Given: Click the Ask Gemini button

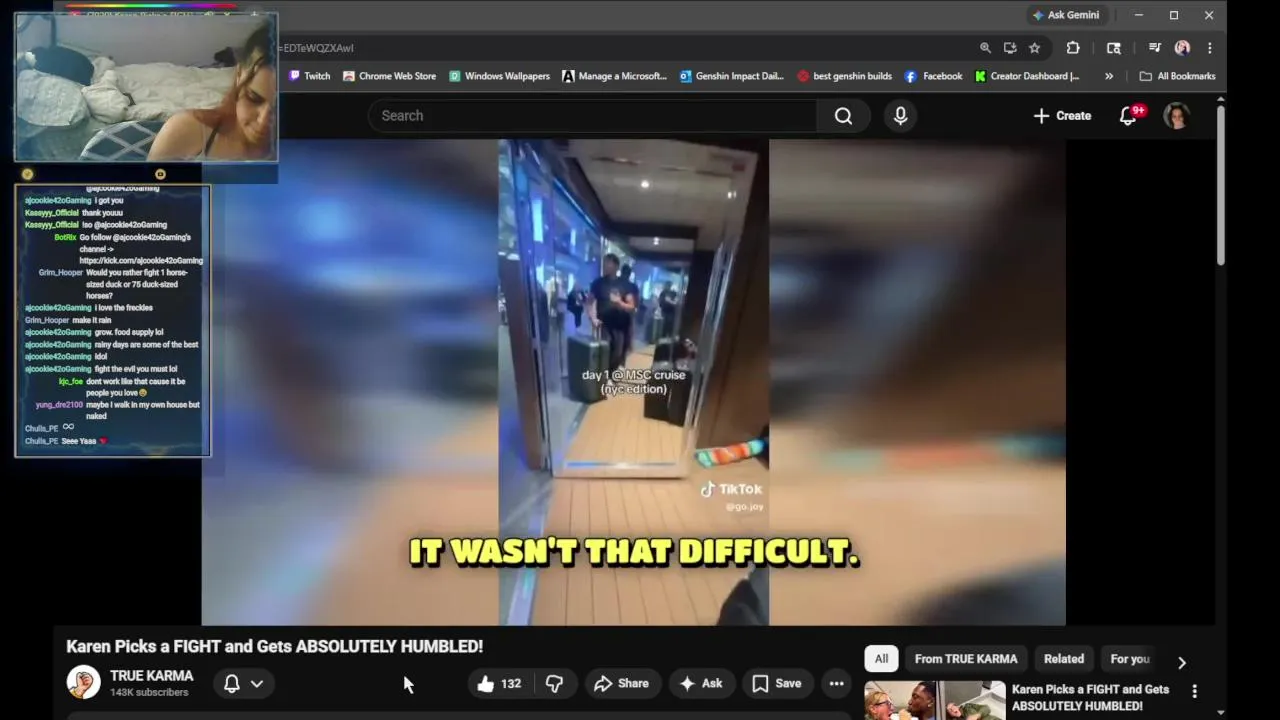Looking at the screenshot, I should (1066, 15).
